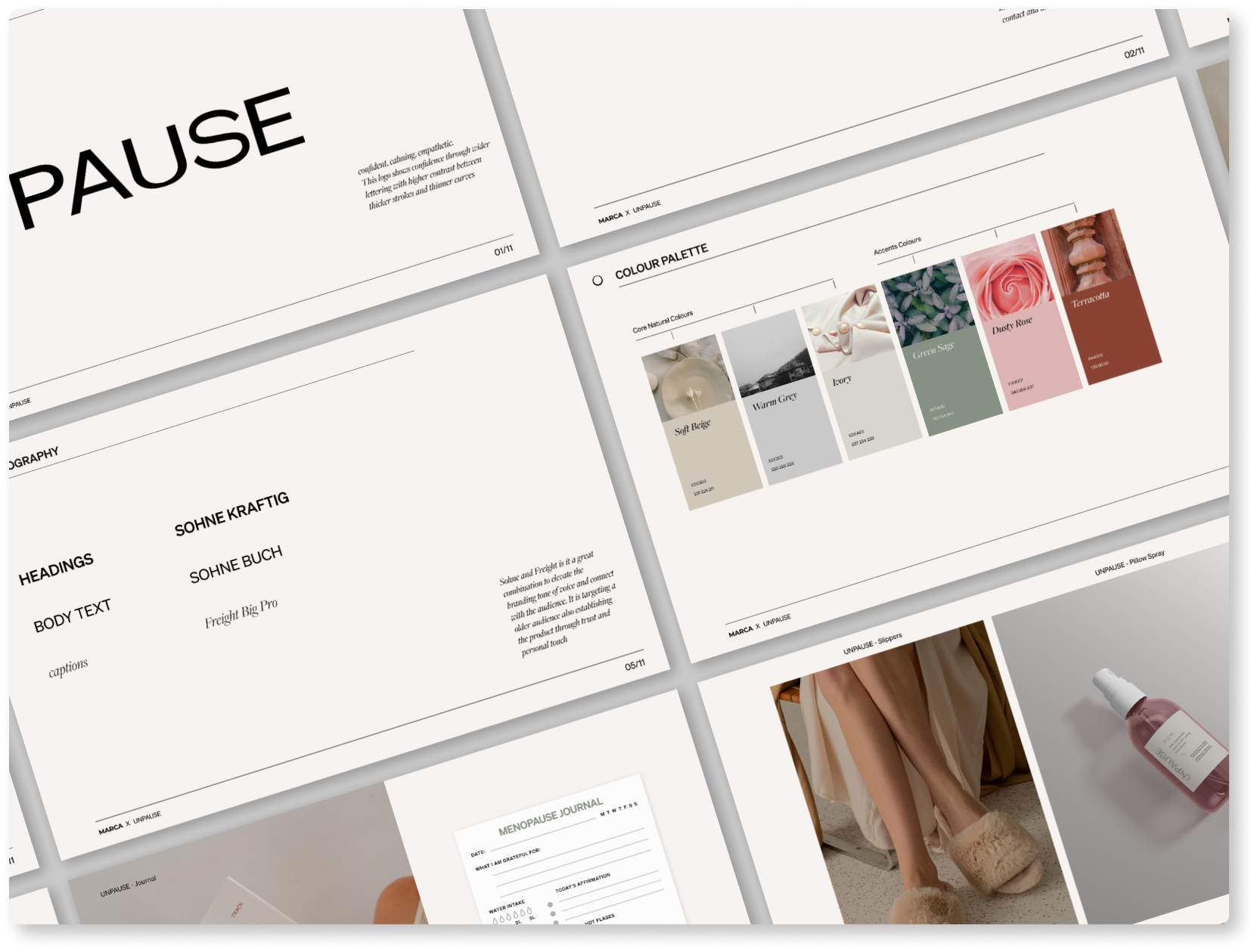Click the 05/11 page number
This screenshot has width=1257, height=952.
pyautogui.click(x=635, y=665)
